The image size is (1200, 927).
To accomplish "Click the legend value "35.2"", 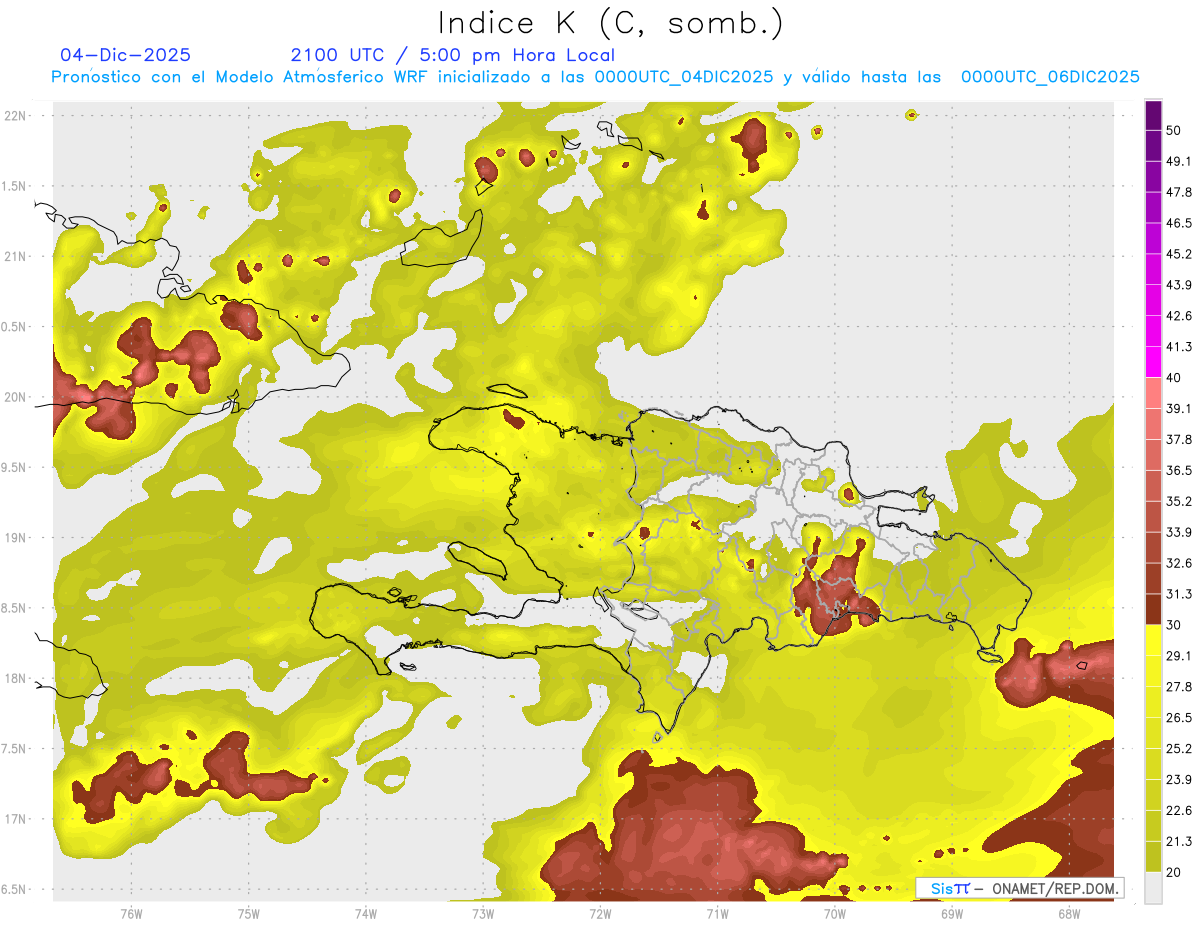I will tap(1179, 501).
